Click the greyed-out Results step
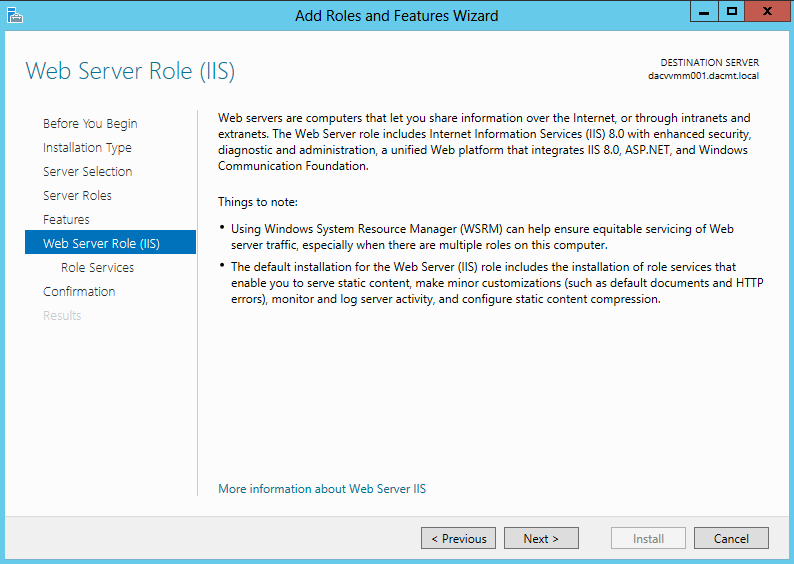 click(x=62, y=315)
